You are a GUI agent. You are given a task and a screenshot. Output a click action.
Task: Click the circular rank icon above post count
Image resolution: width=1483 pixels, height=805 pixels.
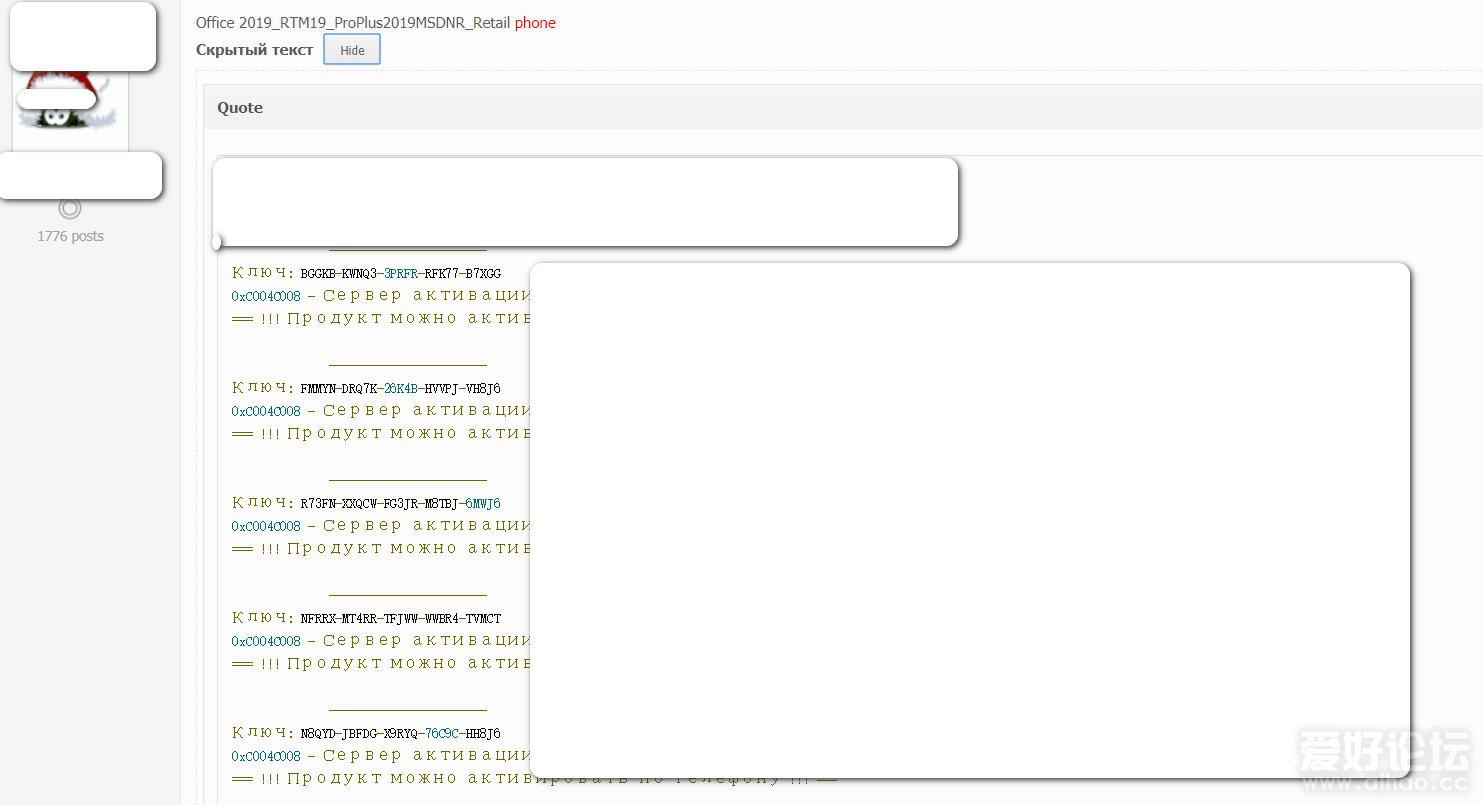(x=70, y=208)
